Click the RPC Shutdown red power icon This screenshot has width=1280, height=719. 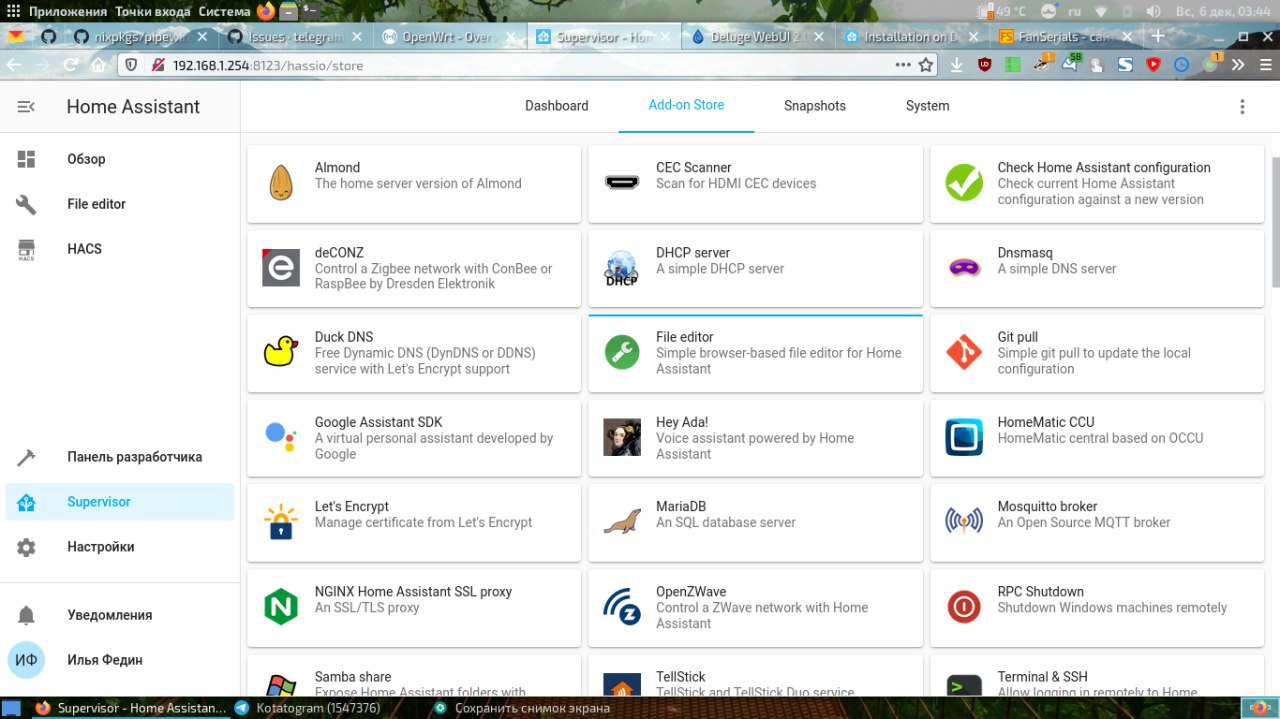964,607
